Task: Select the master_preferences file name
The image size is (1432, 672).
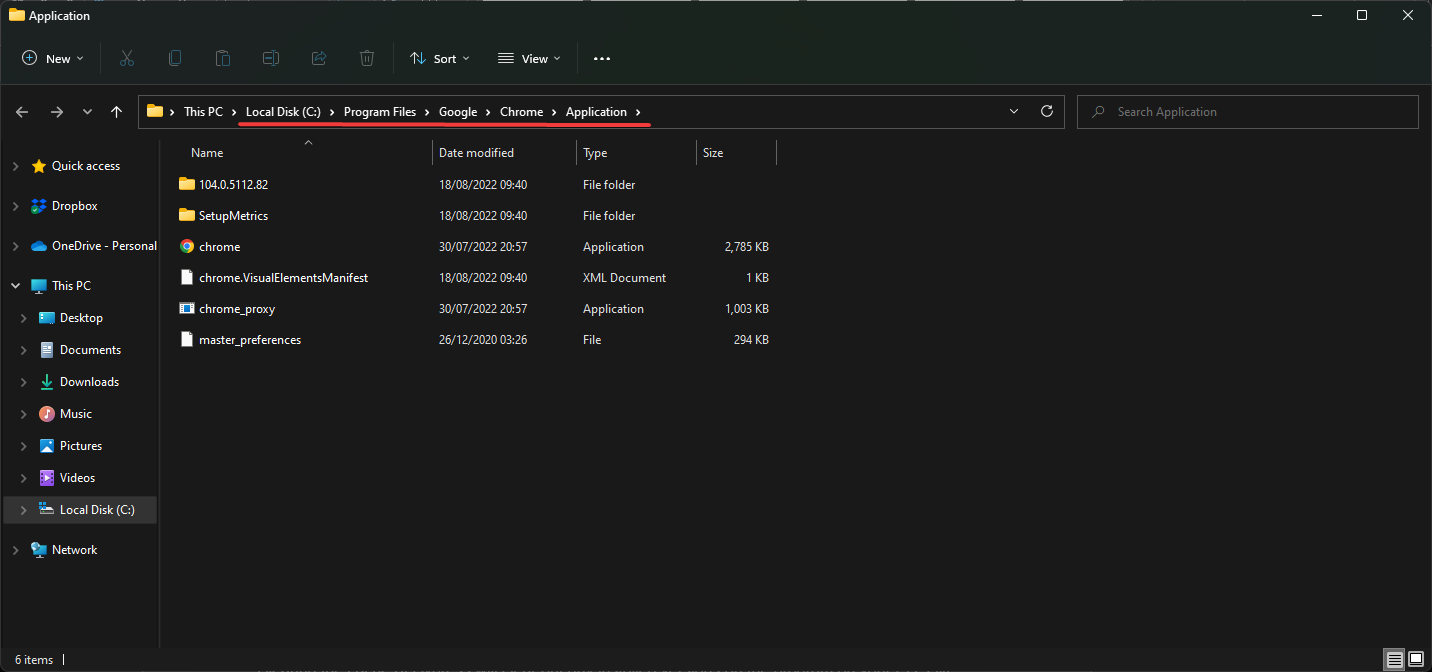Action: pyautogui.click(x=250, y=340)
